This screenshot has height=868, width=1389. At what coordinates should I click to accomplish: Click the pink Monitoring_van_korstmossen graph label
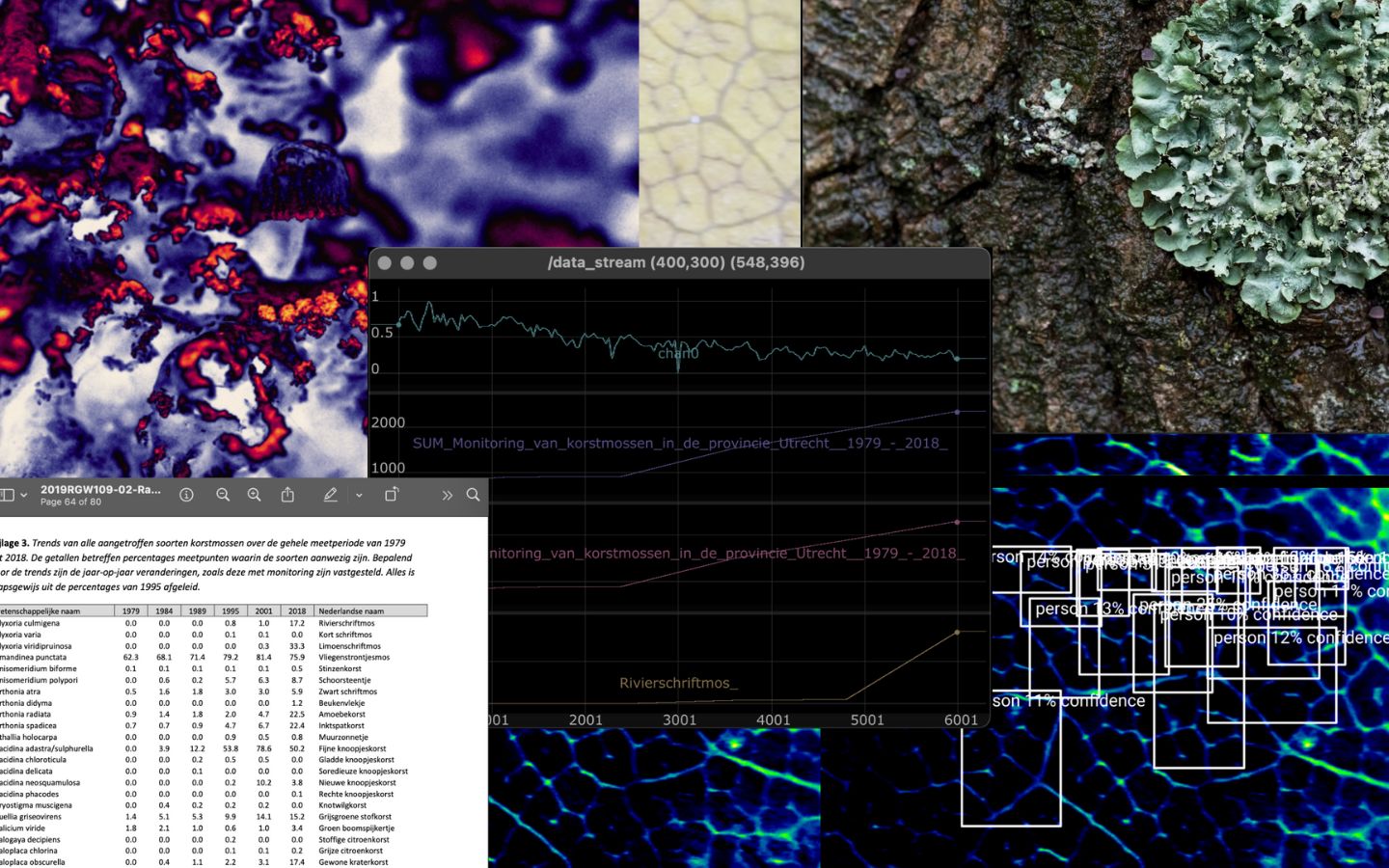pyautogui.click(x=727, y=553)
